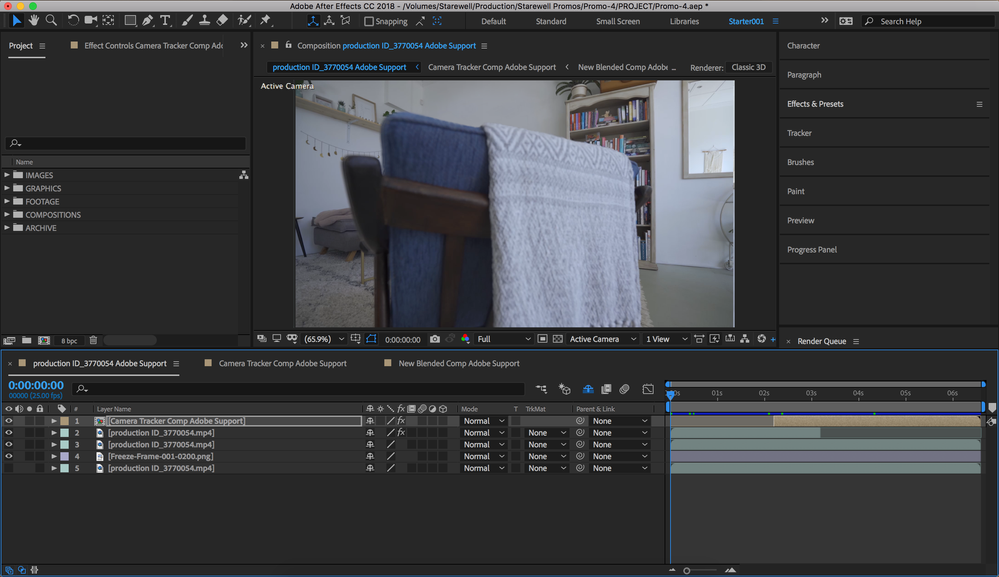Image resolution: width=999 pixels, height=577 pixels.
Task: Choose the Eraser tool
Action: point(223,20)
